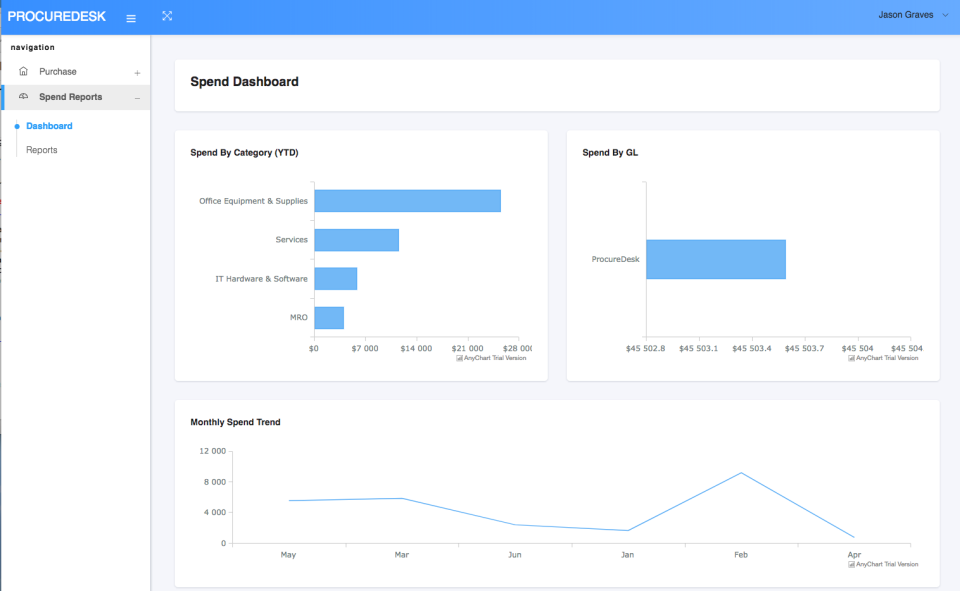Click the home icon beside Purchase
Image resolution: width=960 pixels, height=591 pixels.
pyautogui.click(x=22, y=71)
